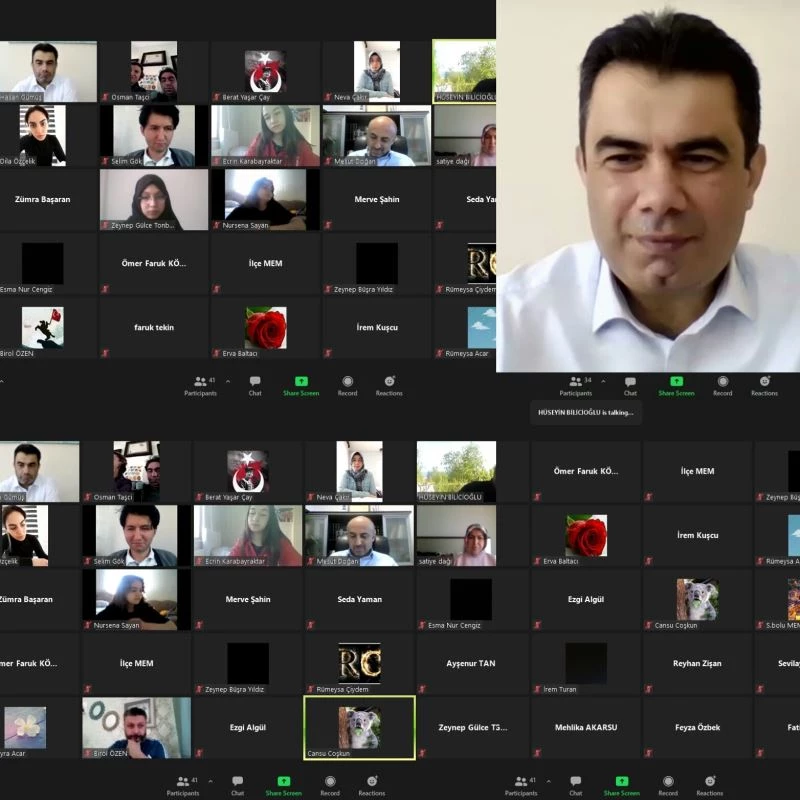The image size is (800, 800).
Task: Toggle Record in the bottom-left meeting toolbar
Action: pos(330,785)
